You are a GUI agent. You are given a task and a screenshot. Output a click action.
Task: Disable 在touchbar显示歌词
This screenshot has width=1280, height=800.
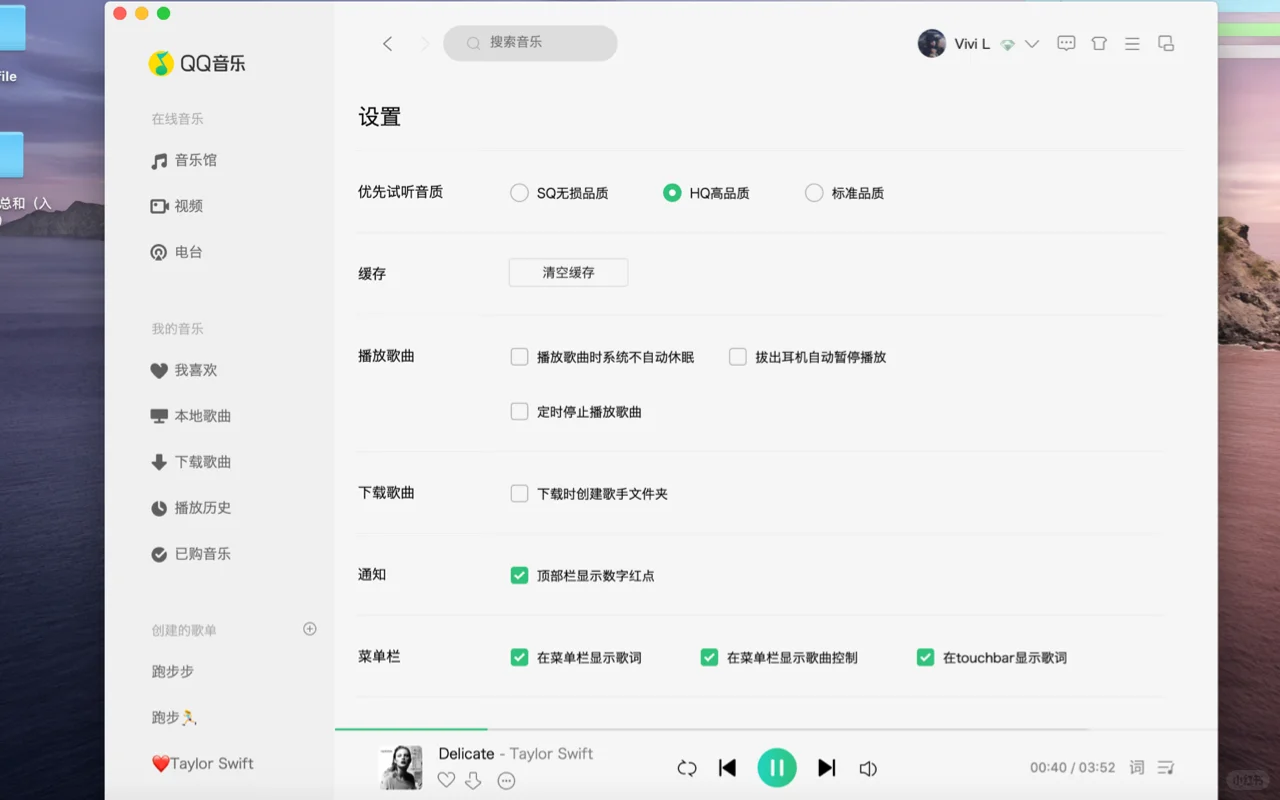(x=925, y=657)
